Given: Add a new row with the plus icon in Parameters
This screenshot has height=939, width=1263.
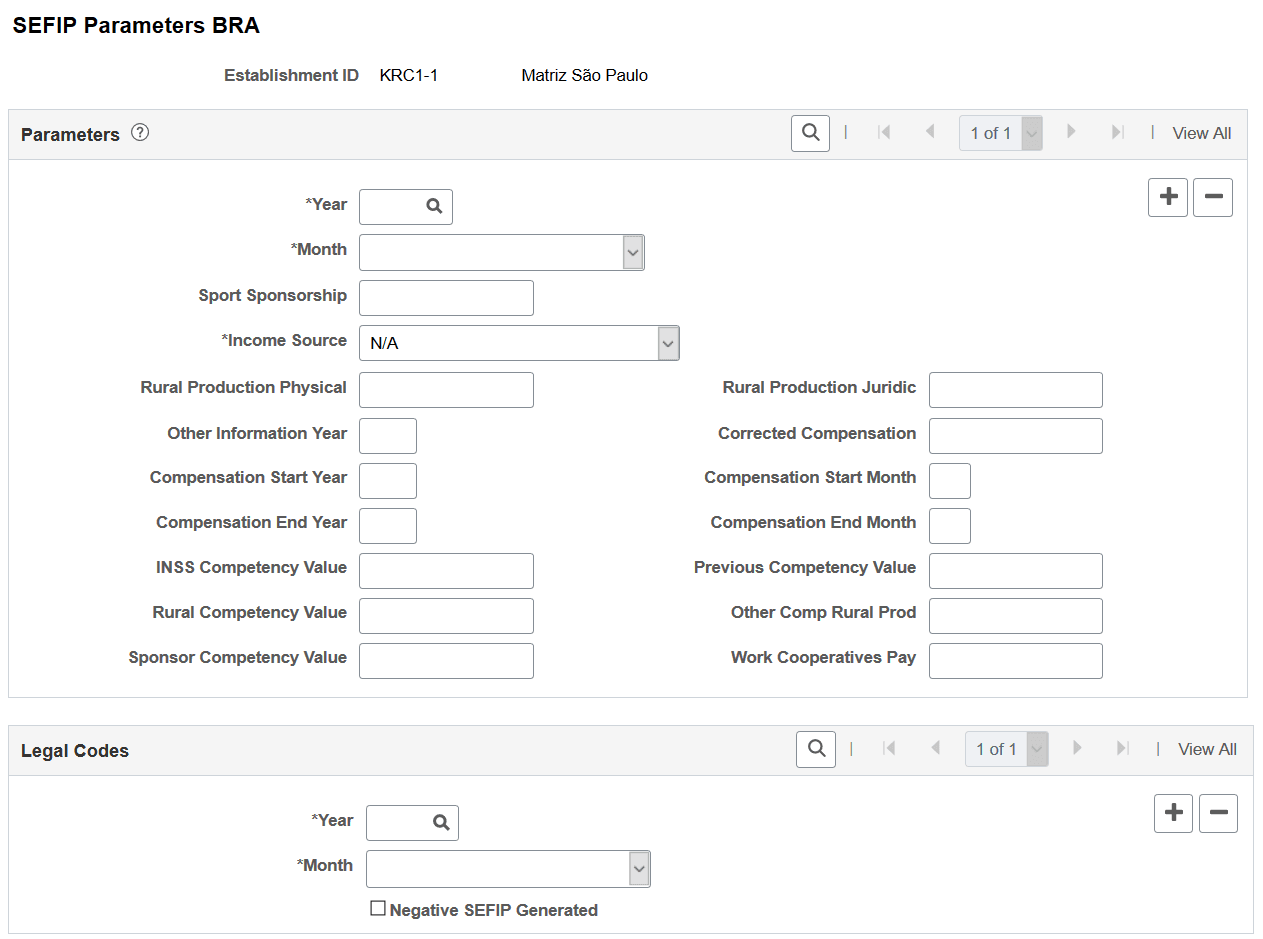Looking at the screenshot, I should 1167,197.
